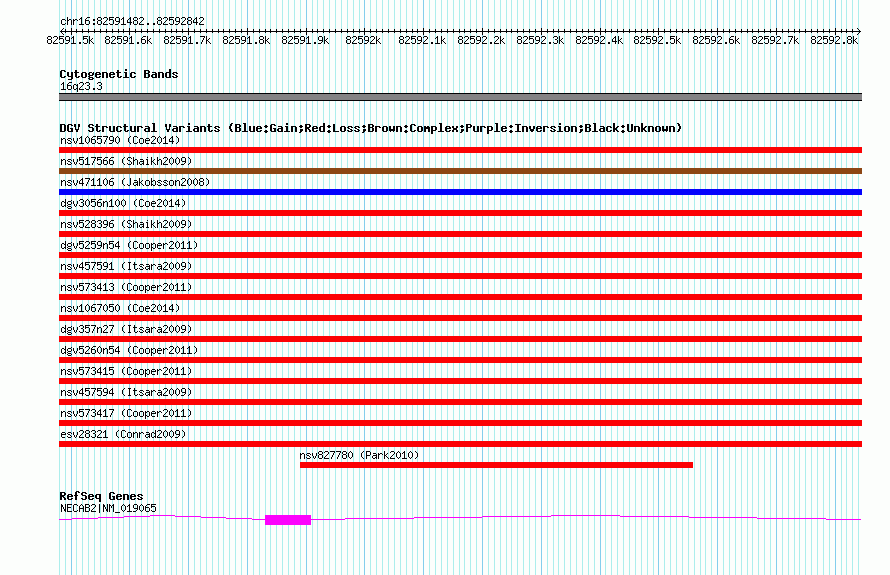The width and height of the screenshot is (890, 575).
Task: Click dgv357n27 (Itsara2009) variant label
Action: 126,329
